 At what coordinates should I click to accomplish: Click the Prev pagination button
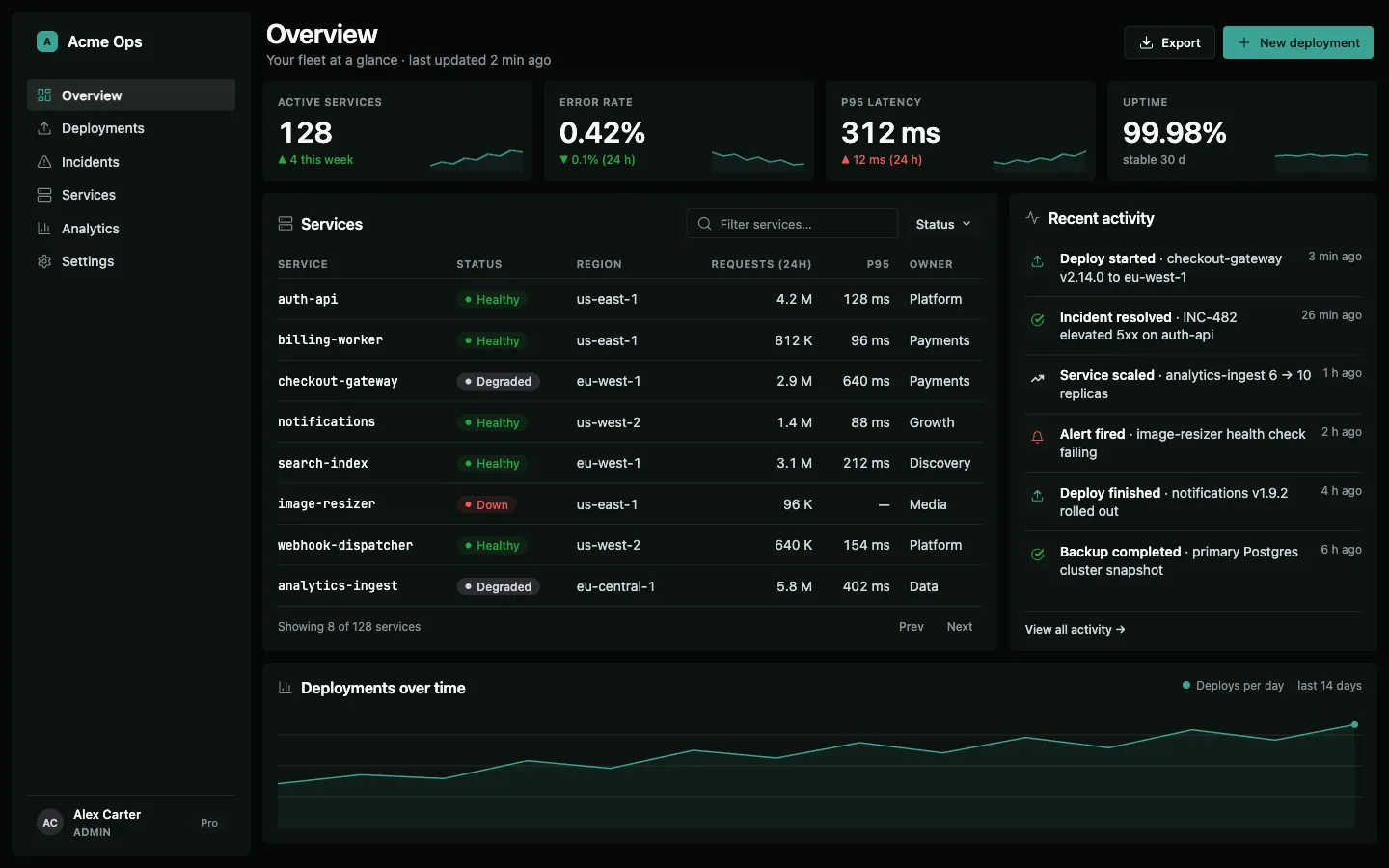click(x=912, y=627)
